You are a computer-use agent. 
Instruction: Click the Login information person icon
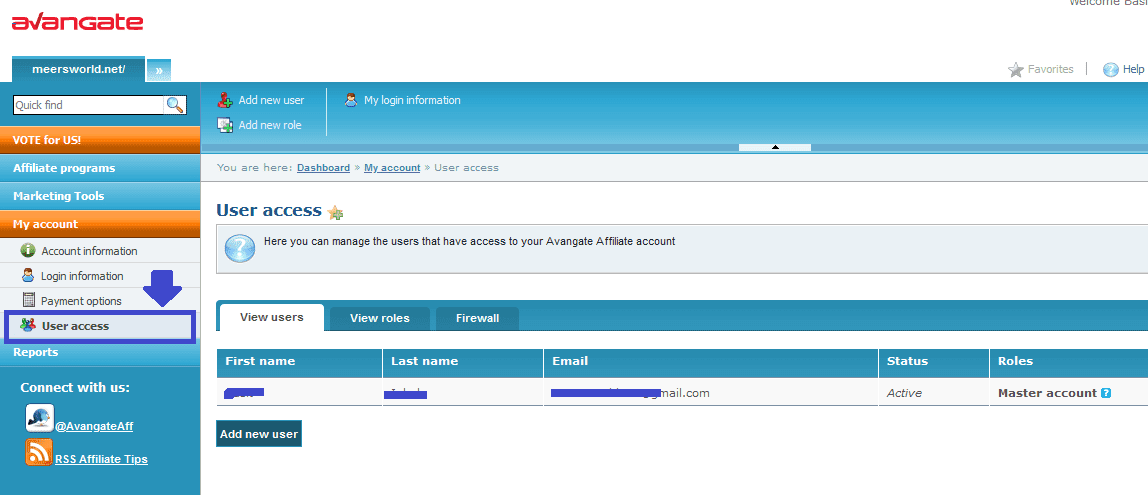[29, 275]
